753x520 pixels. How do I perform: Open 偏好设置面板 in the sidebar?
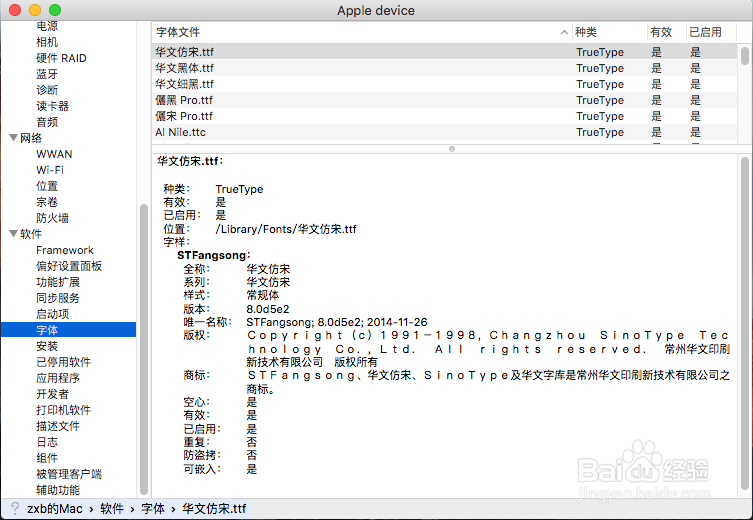pos(69,266)
